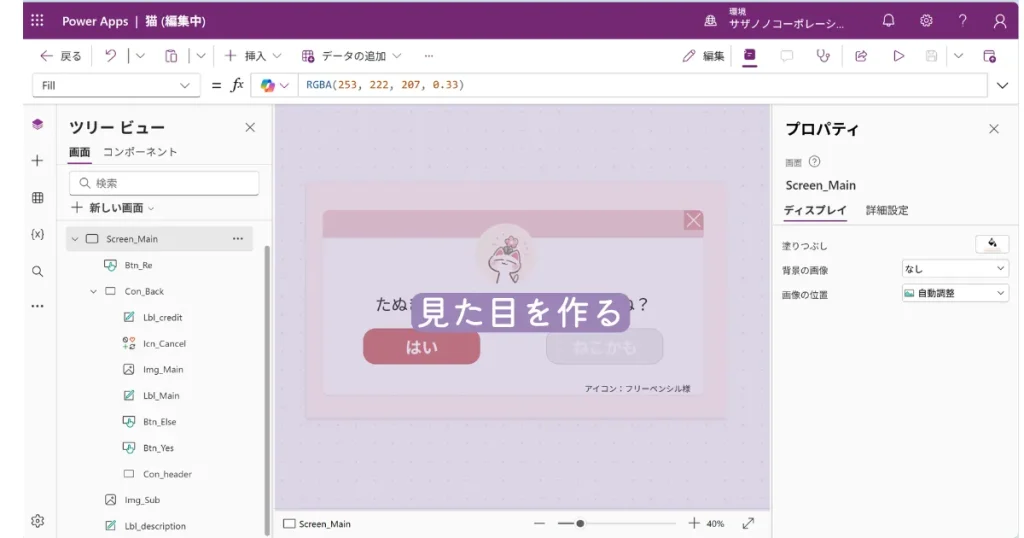Click the Tree view layers icon
This screenshot has width=1024, height=538.
click(37, 124)
